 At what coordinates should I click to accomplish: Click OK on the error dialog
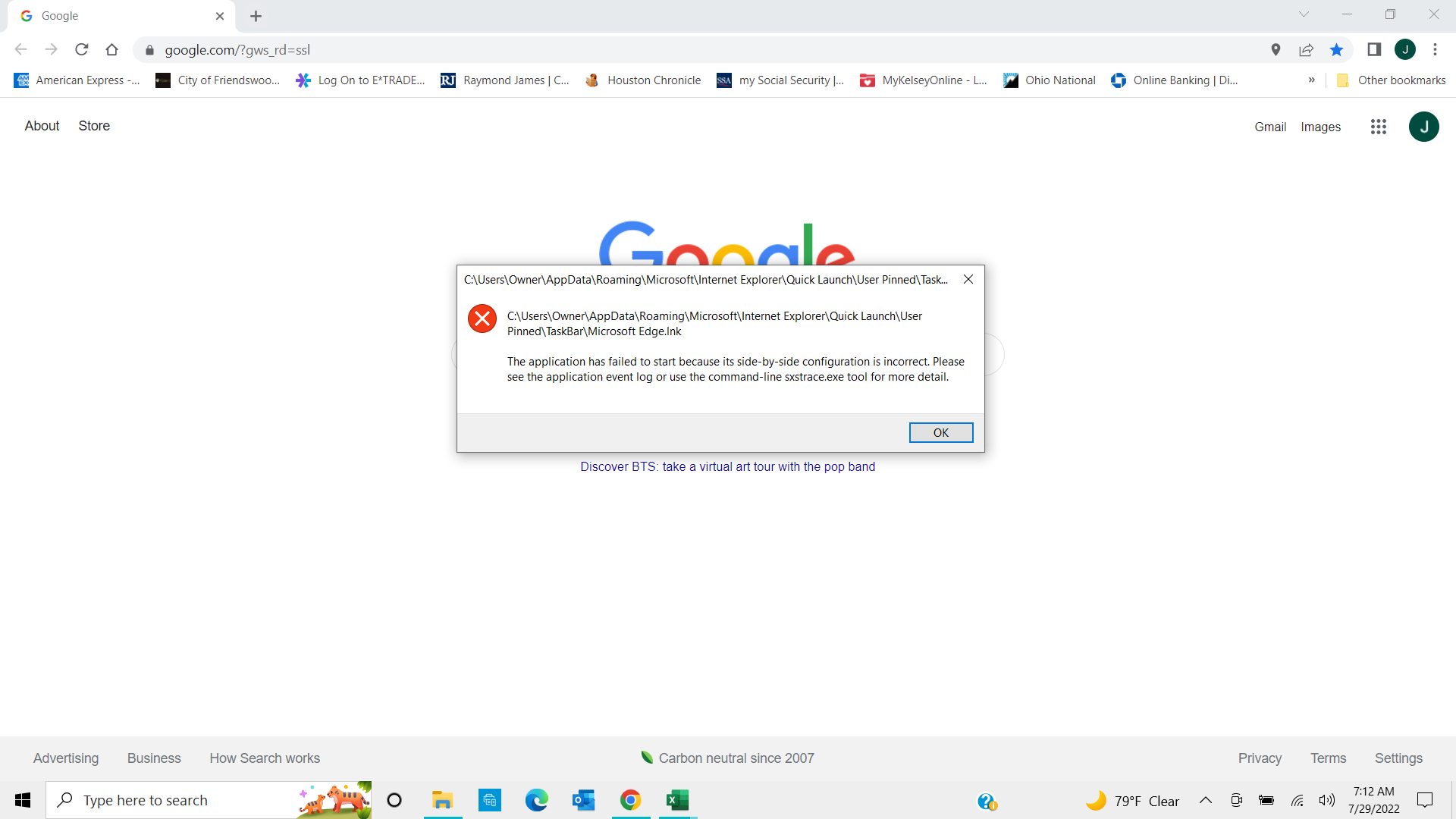click(x=940, y=432)
